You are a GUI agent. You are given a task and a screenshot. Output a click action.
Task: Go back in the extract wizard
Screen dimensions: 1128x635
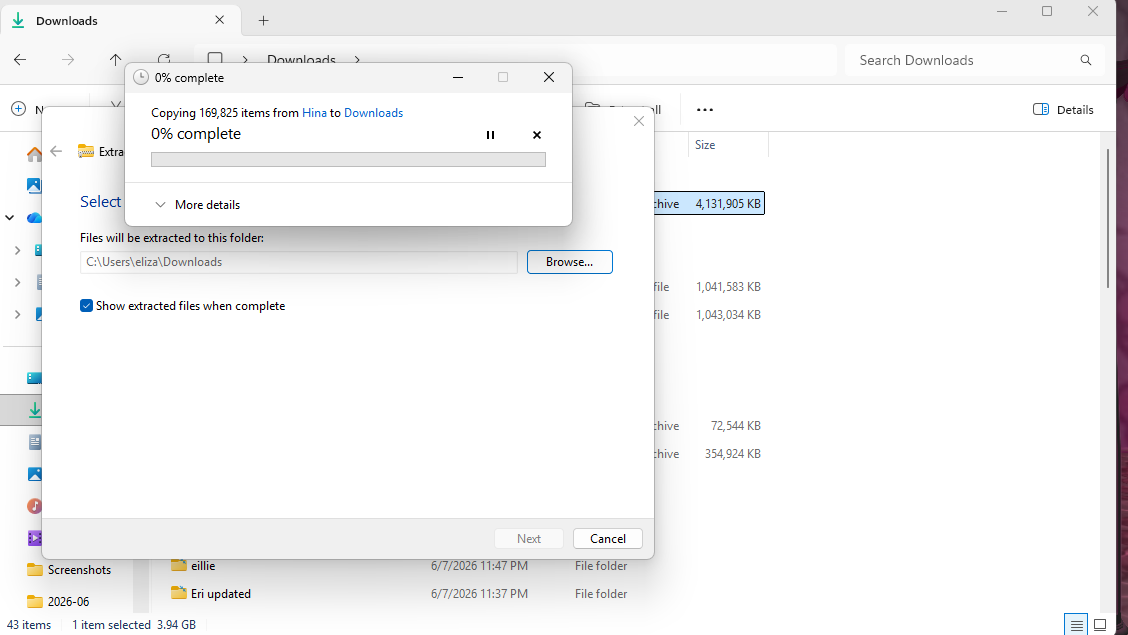[x=56, y=151]
